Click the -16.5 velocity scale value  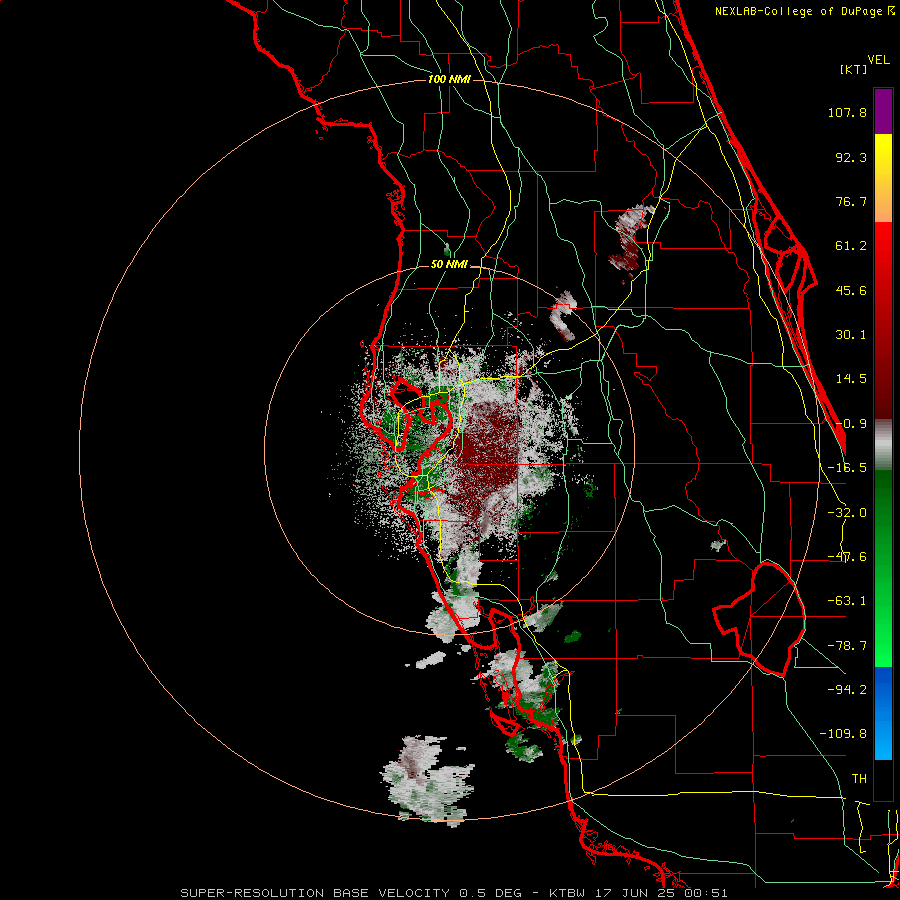(x=847, y=468)
